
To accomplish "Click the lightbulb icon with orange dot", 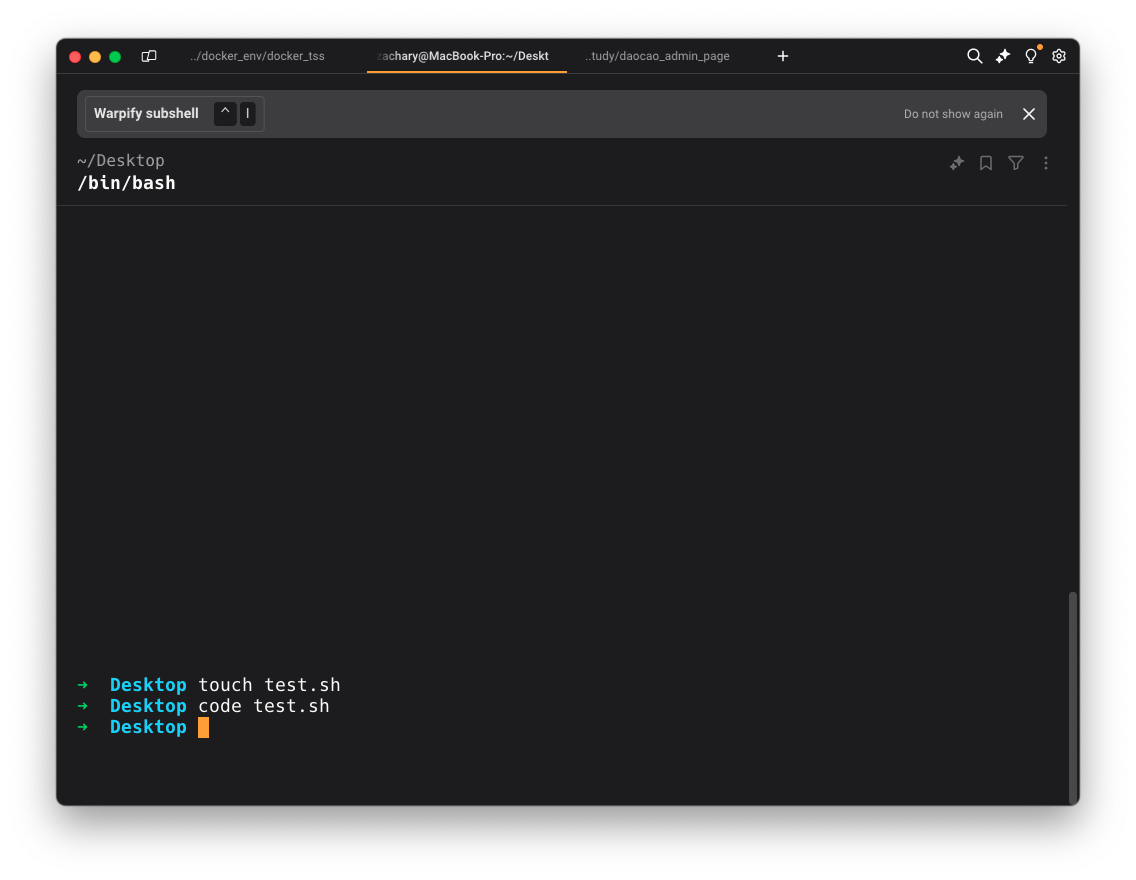I will [1031, 56].
